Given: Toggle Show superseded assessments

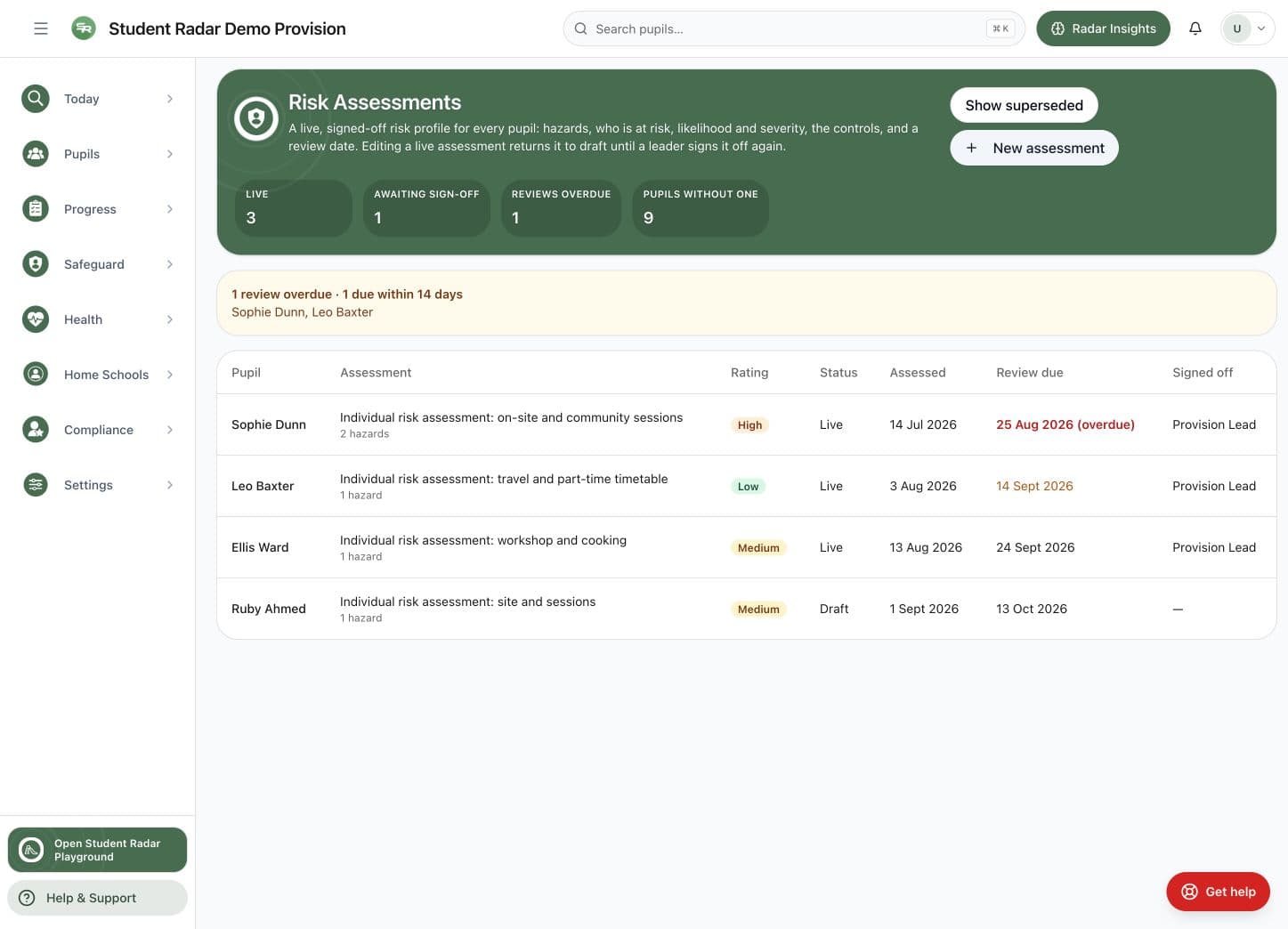Looking at the screenshot, I should [1024, 105].
